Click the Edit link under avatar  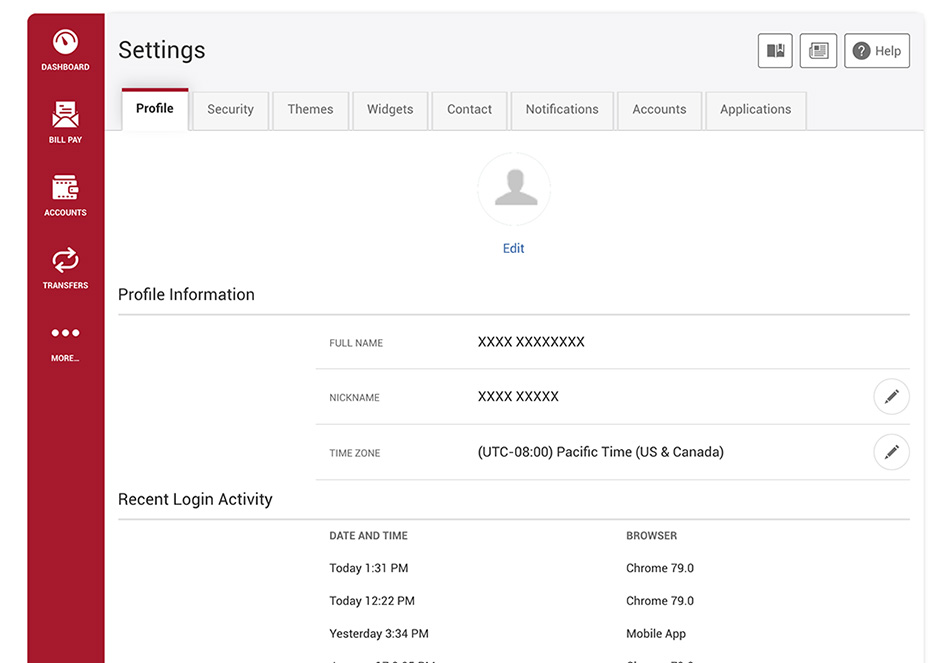pos(513,248)
